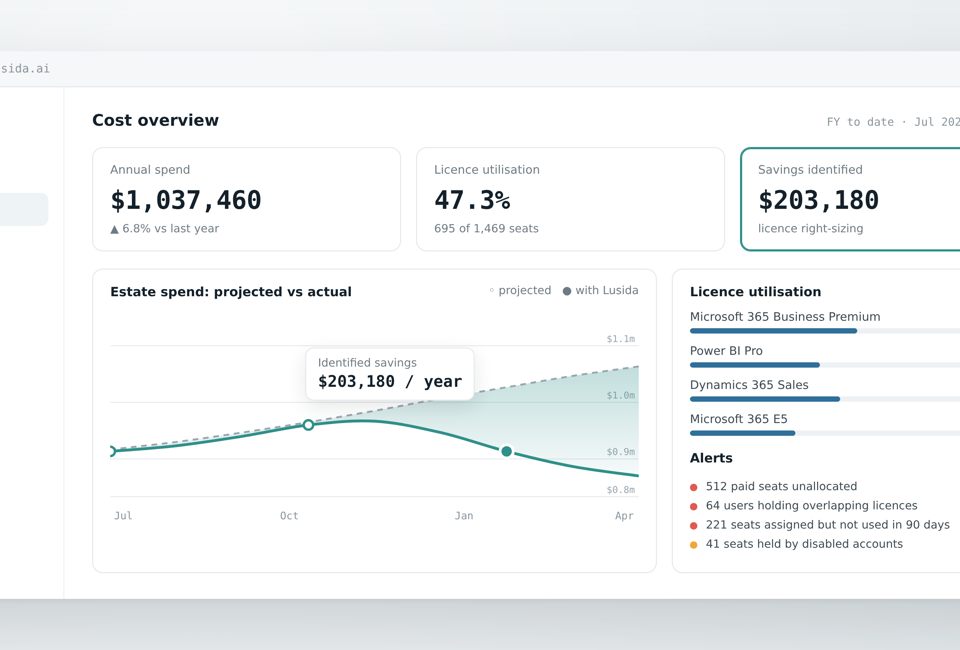Screen dimensions: 960x650
Task: Select the Annual spend value $1,037,460
Action: (186, 200)
